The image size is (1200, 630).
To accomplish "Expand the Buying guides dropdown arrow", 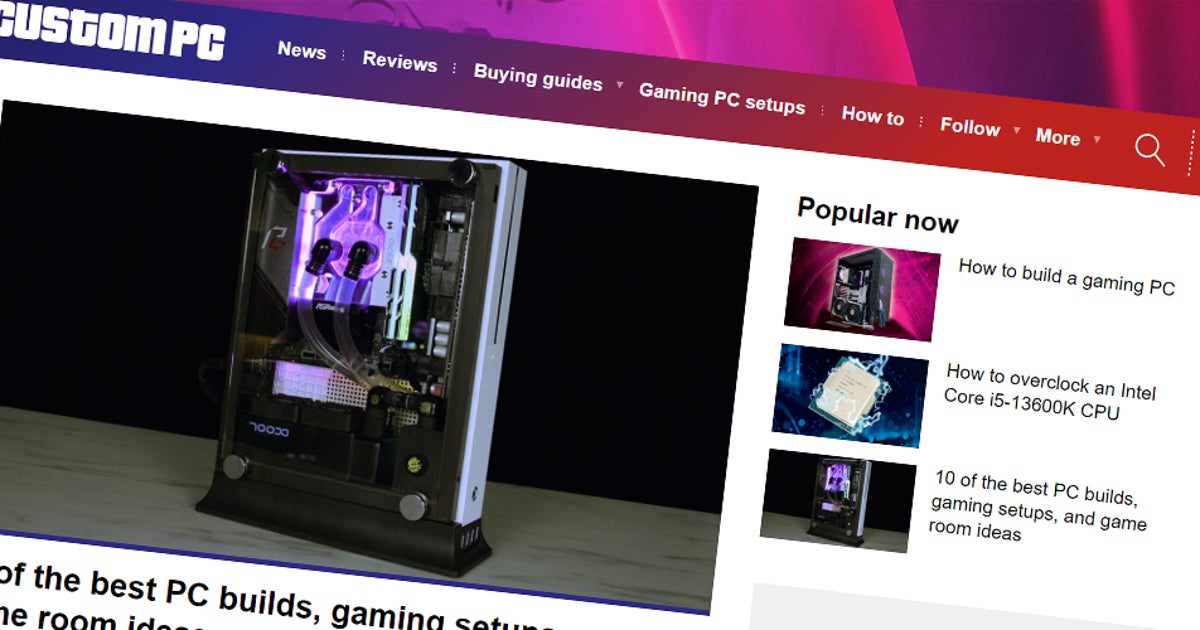I will click(620, 84).
